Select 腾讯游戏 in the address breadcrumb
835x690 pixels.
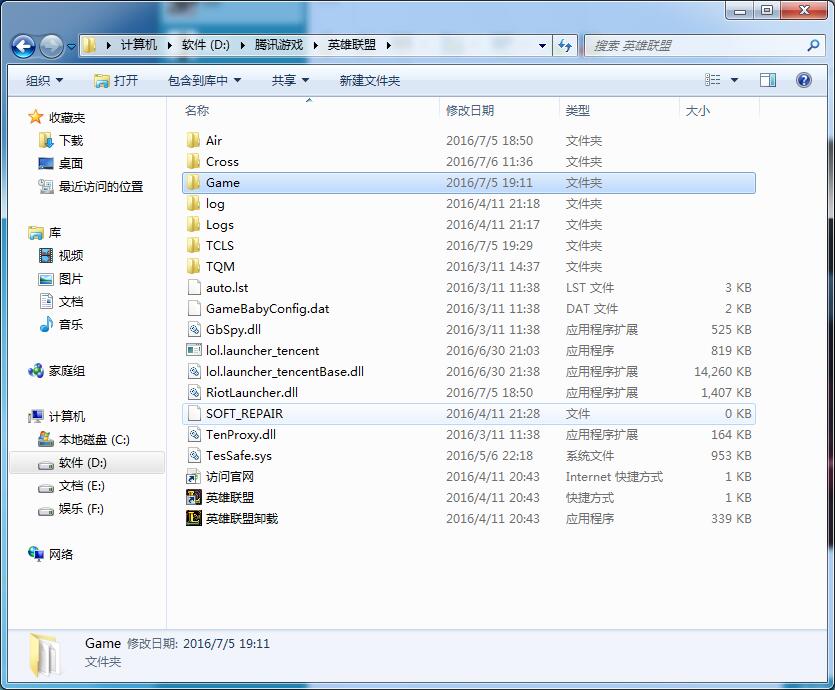279,45
